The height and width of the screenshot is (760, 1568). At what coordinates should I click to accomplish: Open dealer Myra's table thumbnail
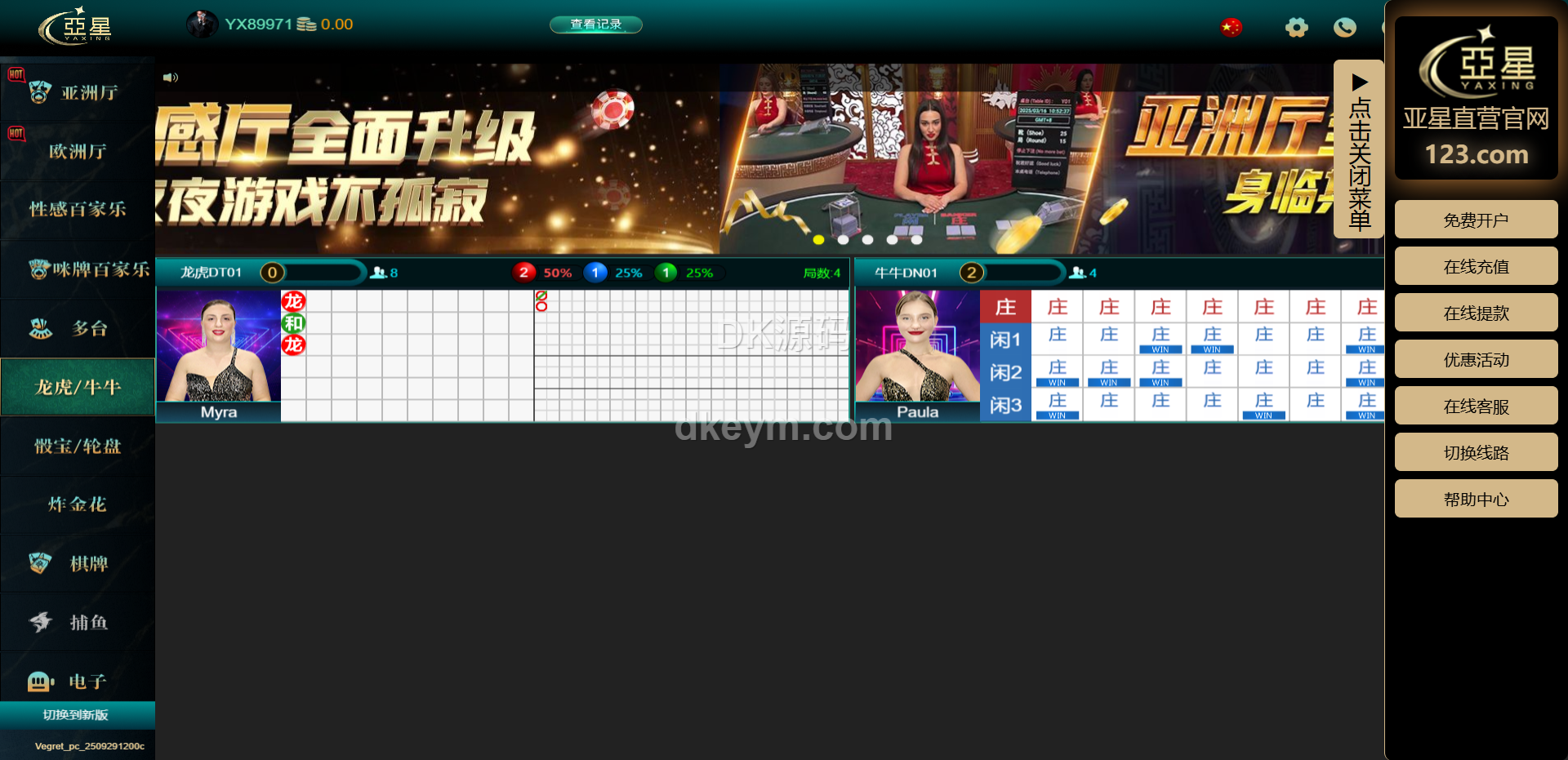coord(218,349)
